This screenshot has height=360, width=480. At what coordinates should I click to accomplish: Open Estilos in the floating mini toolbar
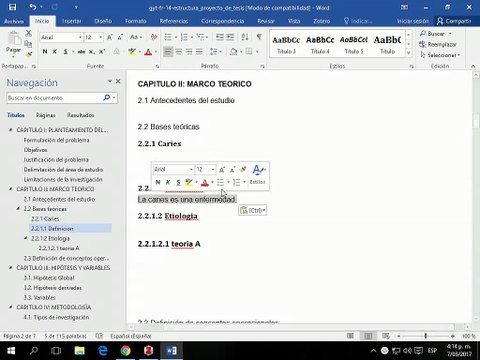pyautogui.click(x=258, y=175)
